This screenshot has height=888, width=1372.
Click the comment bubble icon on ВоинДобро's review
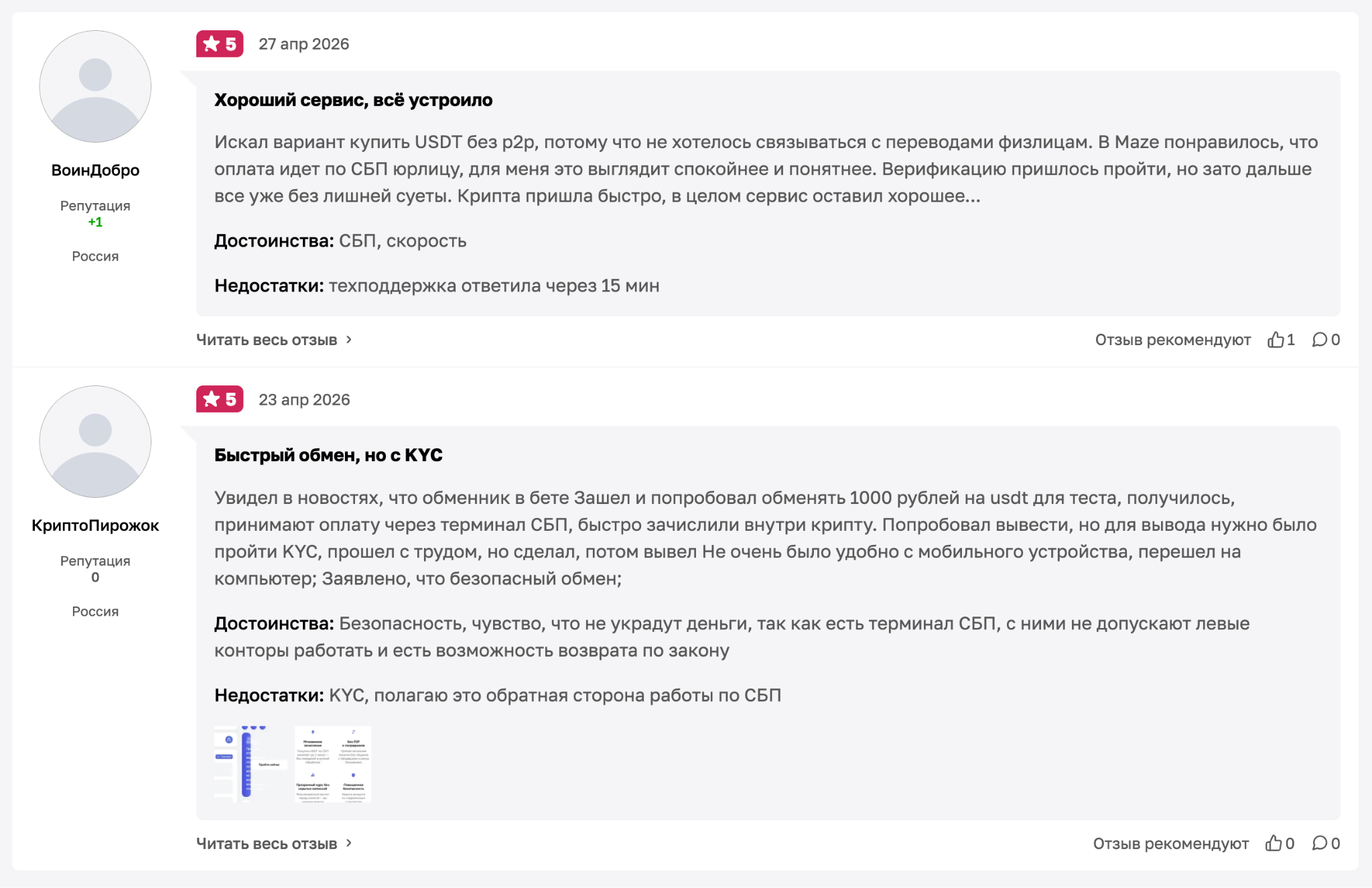(x=1319, y=340)
